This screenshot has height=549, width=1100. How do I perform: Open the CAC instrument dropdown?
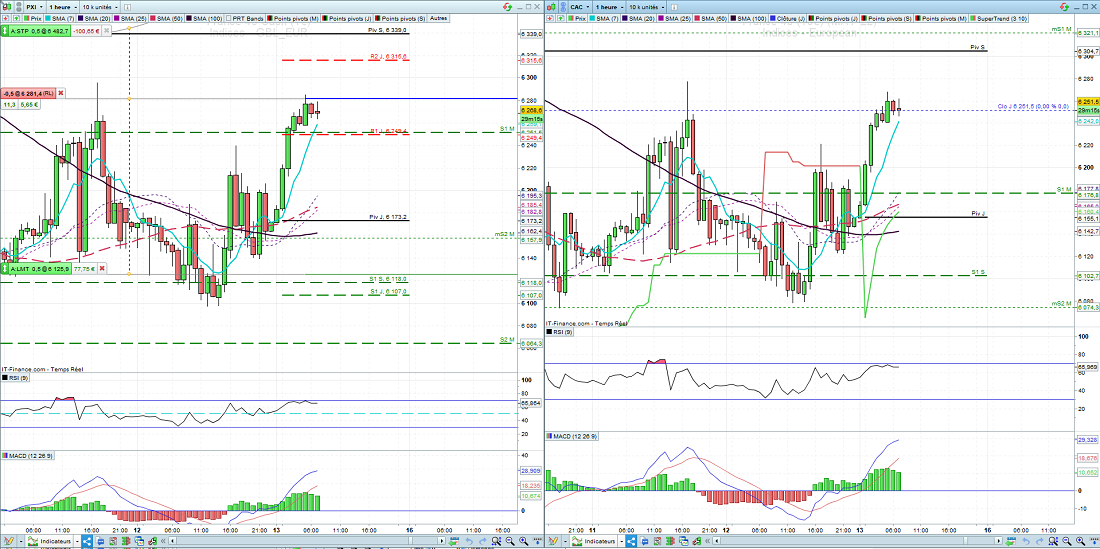pyautogui.click(x=579, y=7)
